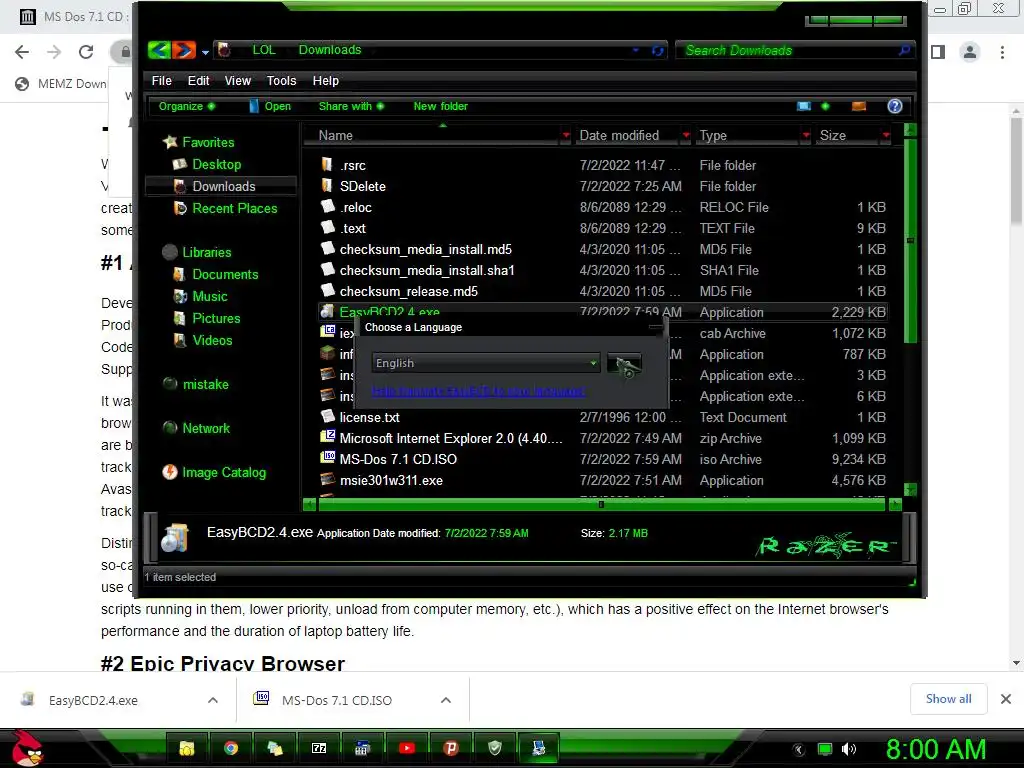Click the help translate EasyBCD link

coord(478,391)
